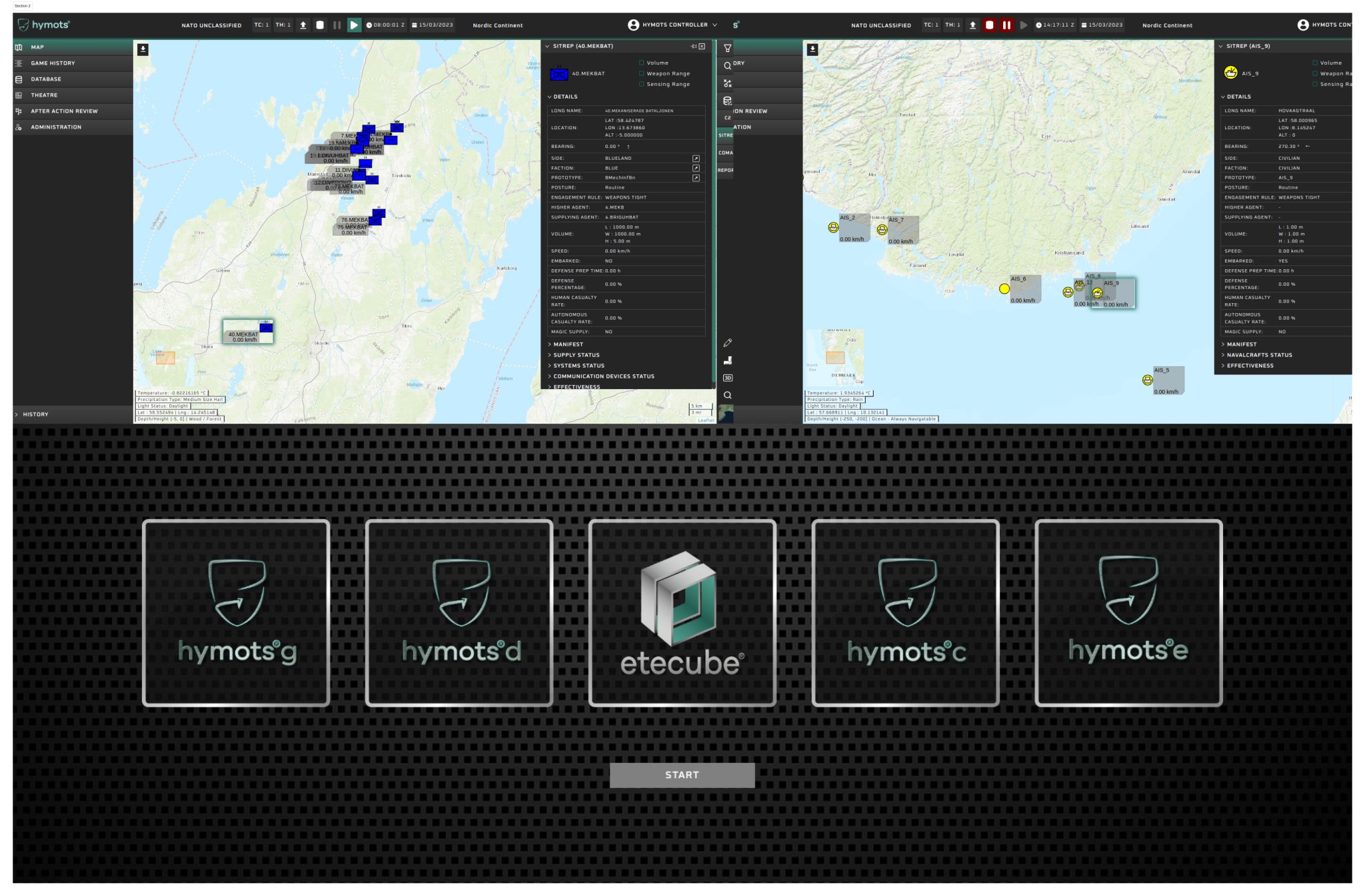Click the AIS_2 ship marker on right map
Image resolution: width=1365 pixels, height=896 pixels.
(833, 227)
